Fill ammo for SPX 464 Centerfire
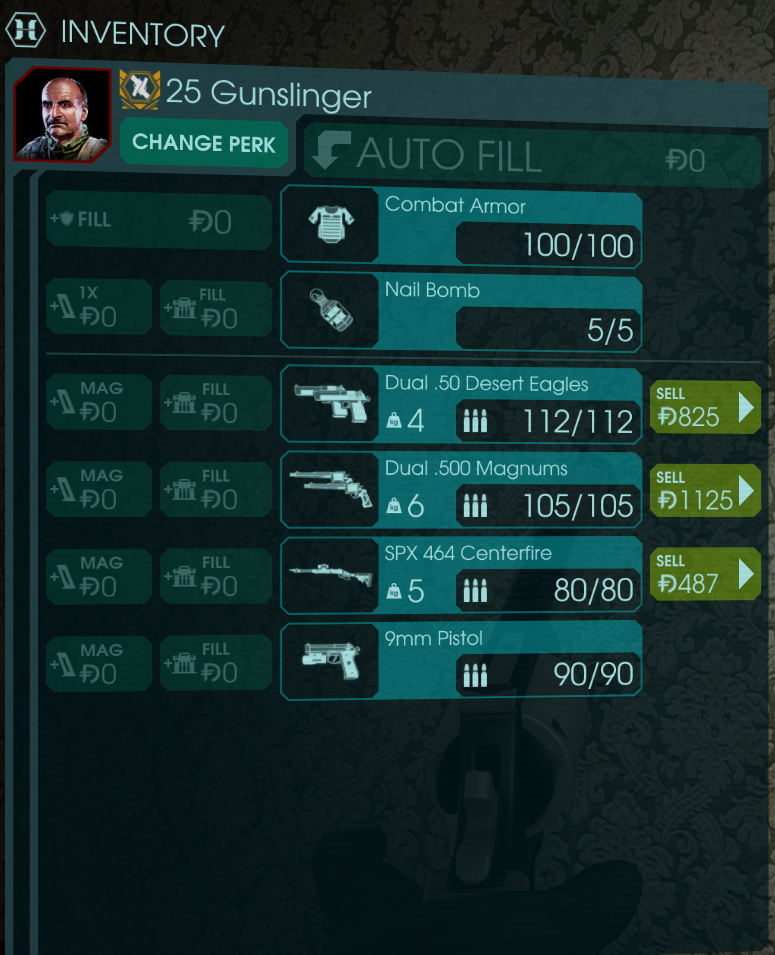Image resolution: width=775 pixels, height=955 pixels. tap(216, 576)
